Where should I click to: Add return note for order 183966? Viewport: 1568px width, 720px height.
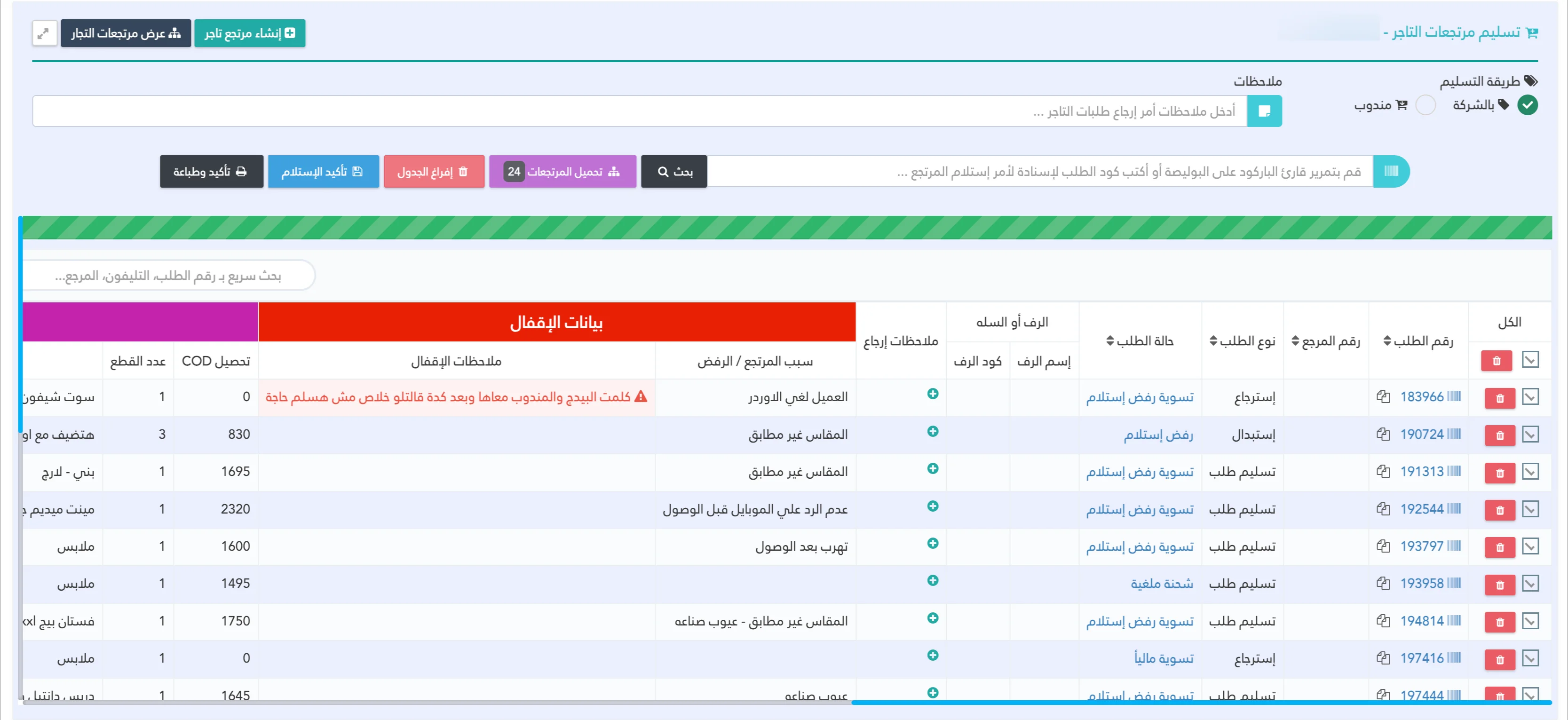pyautogui.click(x=933, y=394)
